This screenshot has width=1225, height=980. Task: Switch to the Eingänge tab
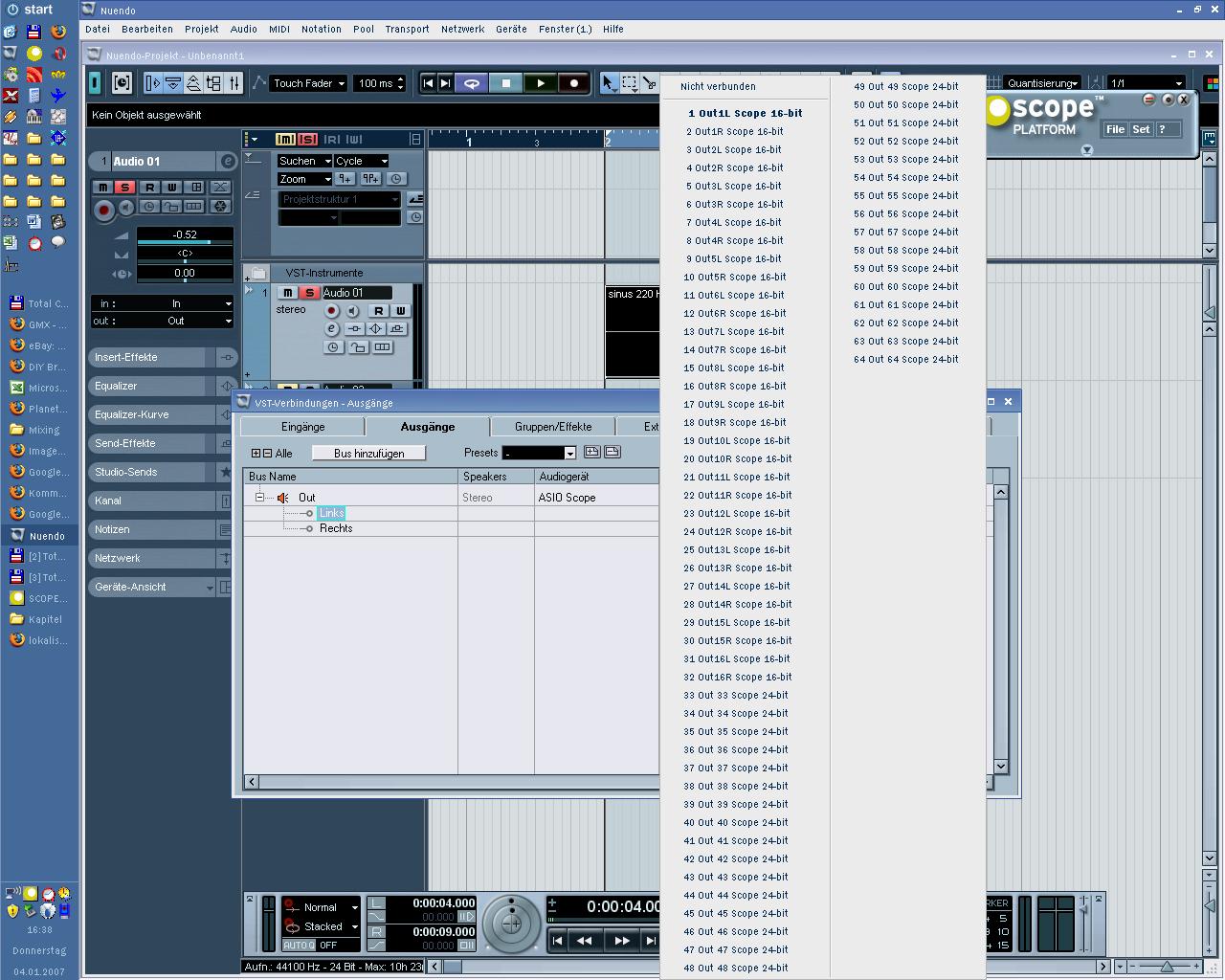(303, 427)
